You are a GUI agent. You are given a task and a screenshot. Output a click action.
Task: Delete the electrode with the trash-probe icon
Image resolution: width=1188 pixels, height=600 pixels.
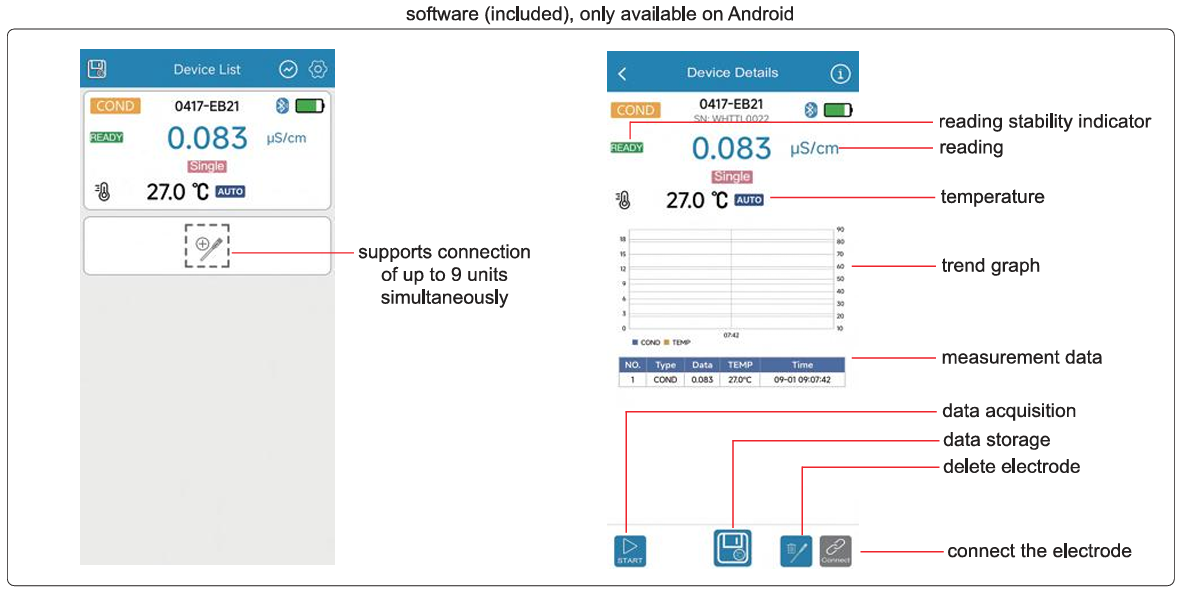tap(796, 551)
